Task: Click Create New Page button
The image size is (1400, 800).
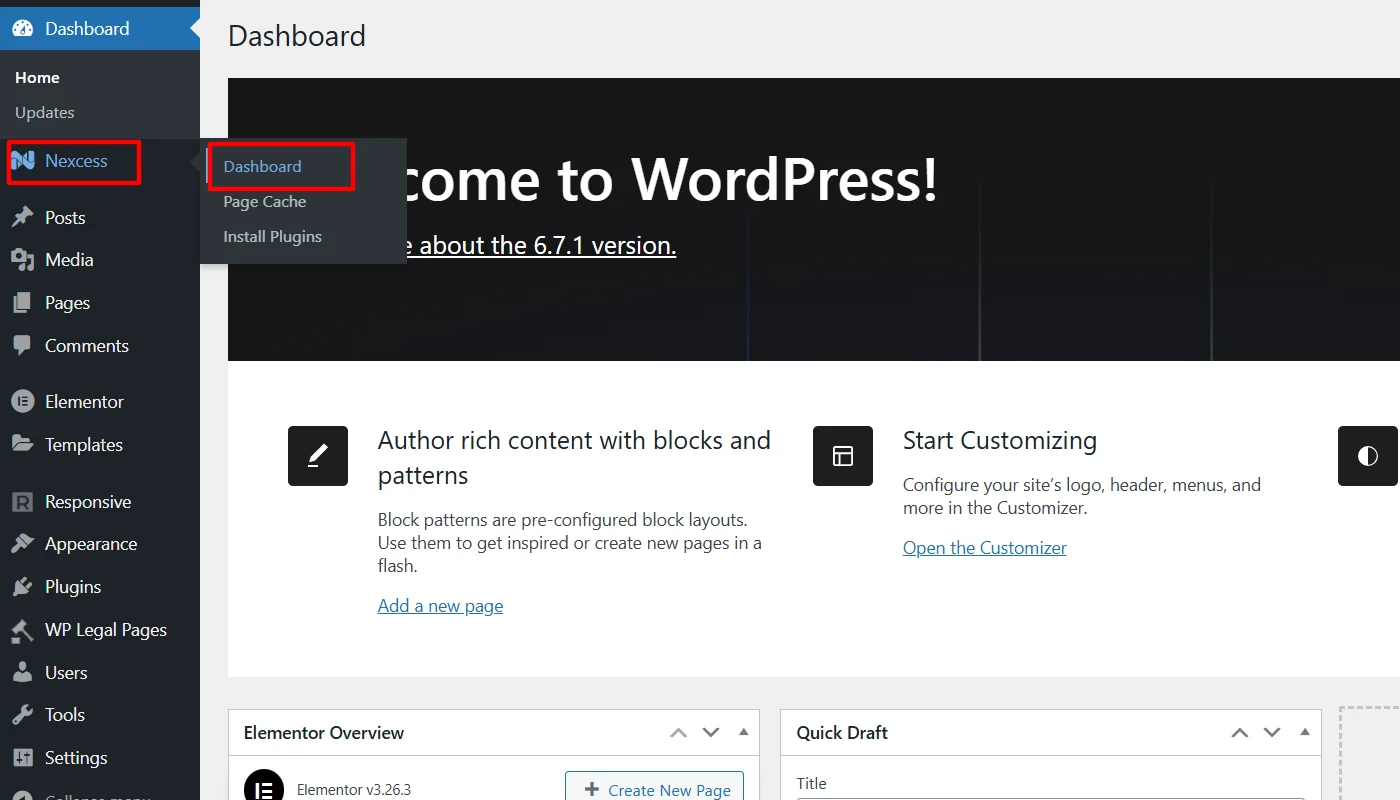Action: [654, 788]
